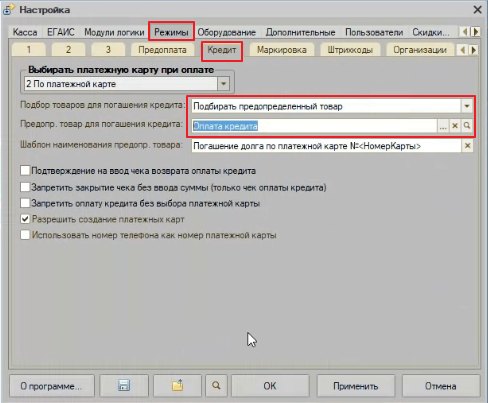Open the Модули логики tab

point(114,32)
